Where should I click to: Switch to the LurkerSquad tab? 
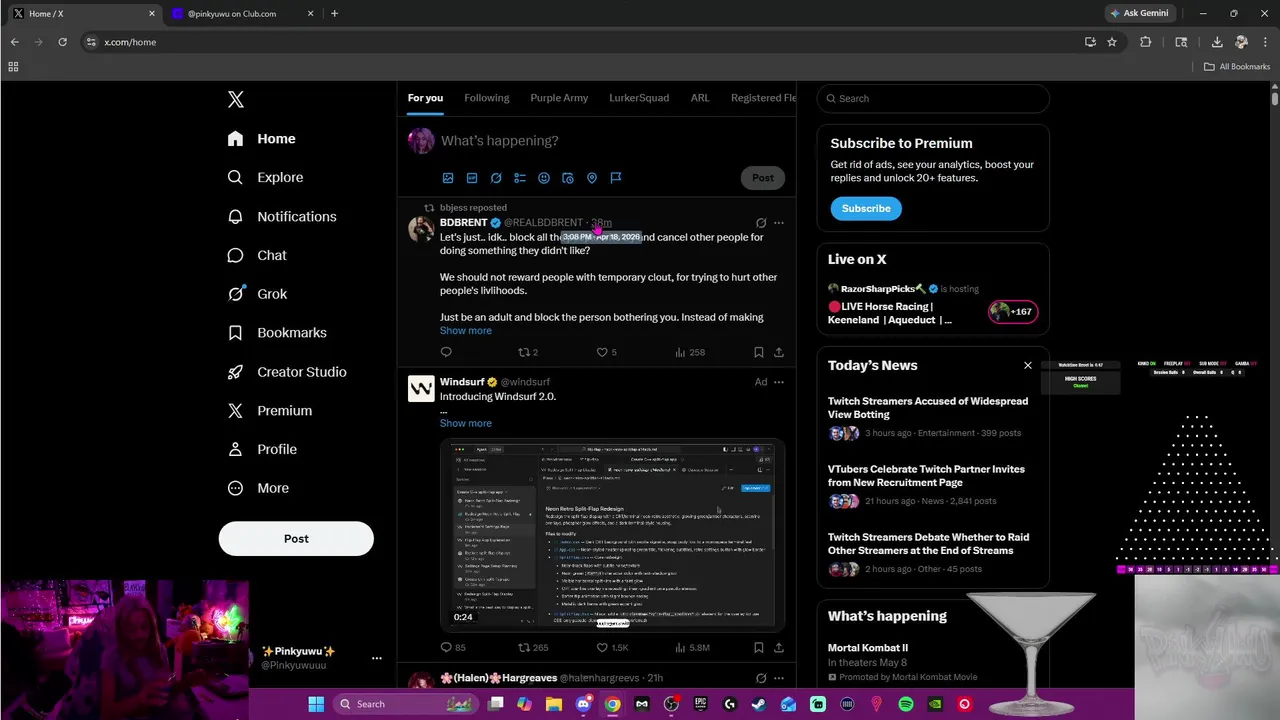pos(639,98)
